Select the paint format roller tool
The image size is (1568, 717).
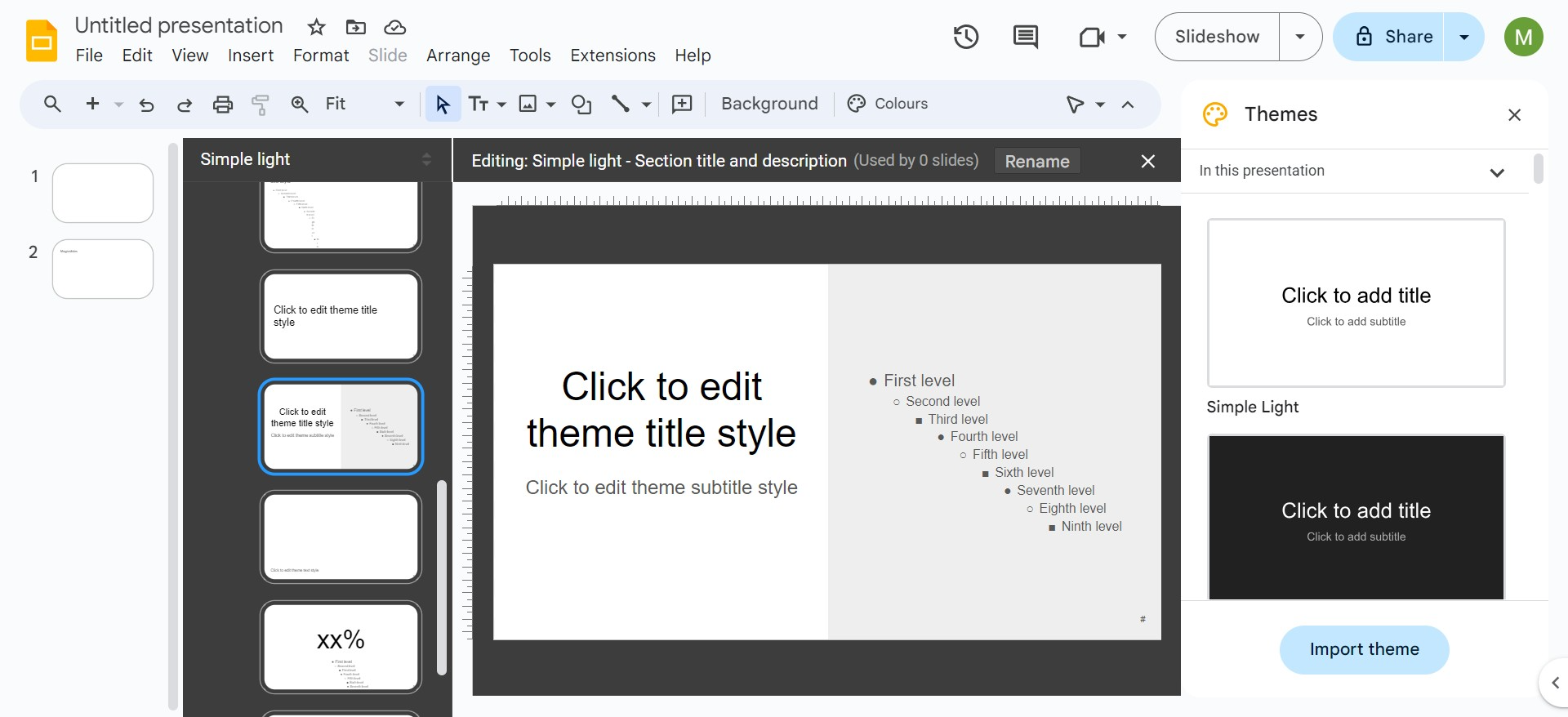tap(260, 104)
